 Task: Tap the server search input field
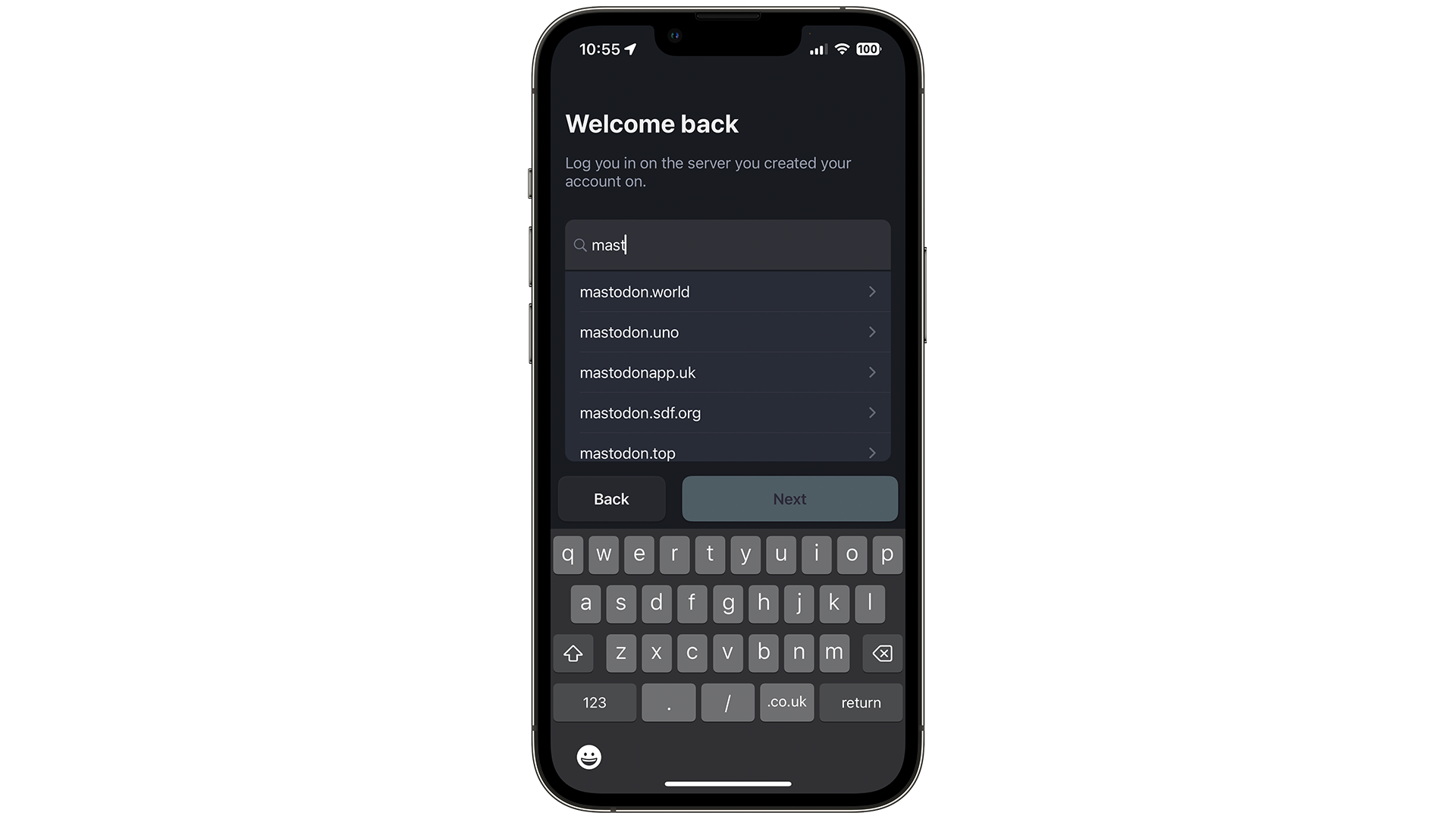[x=727, y=244]
